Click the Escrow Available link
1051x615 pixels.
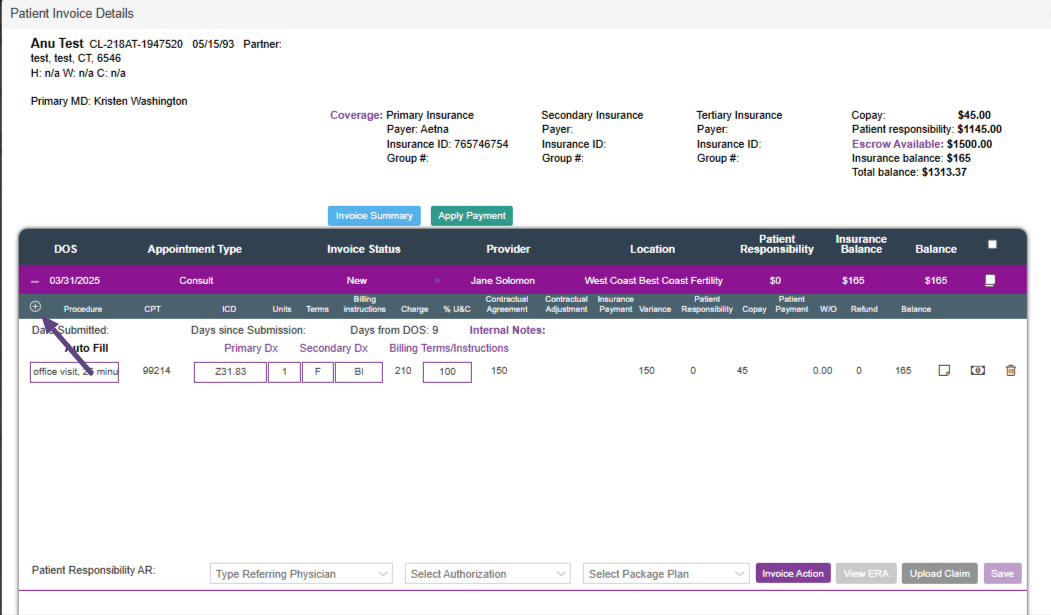point(896,144)
